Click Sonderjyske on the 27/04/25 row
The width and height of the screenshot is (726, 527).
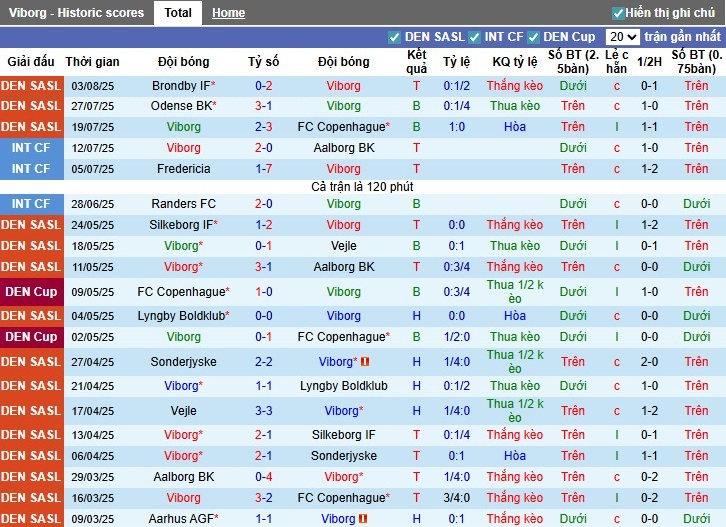[x=183, y=362]
